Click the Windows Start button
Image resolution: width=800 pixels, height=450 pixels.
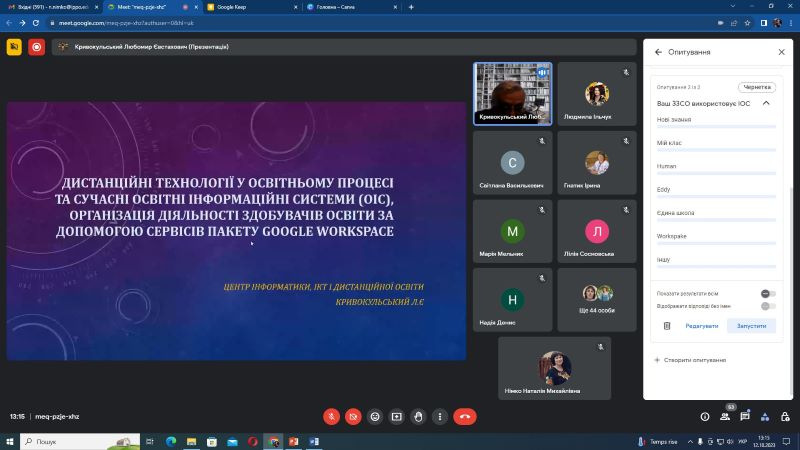9,441
